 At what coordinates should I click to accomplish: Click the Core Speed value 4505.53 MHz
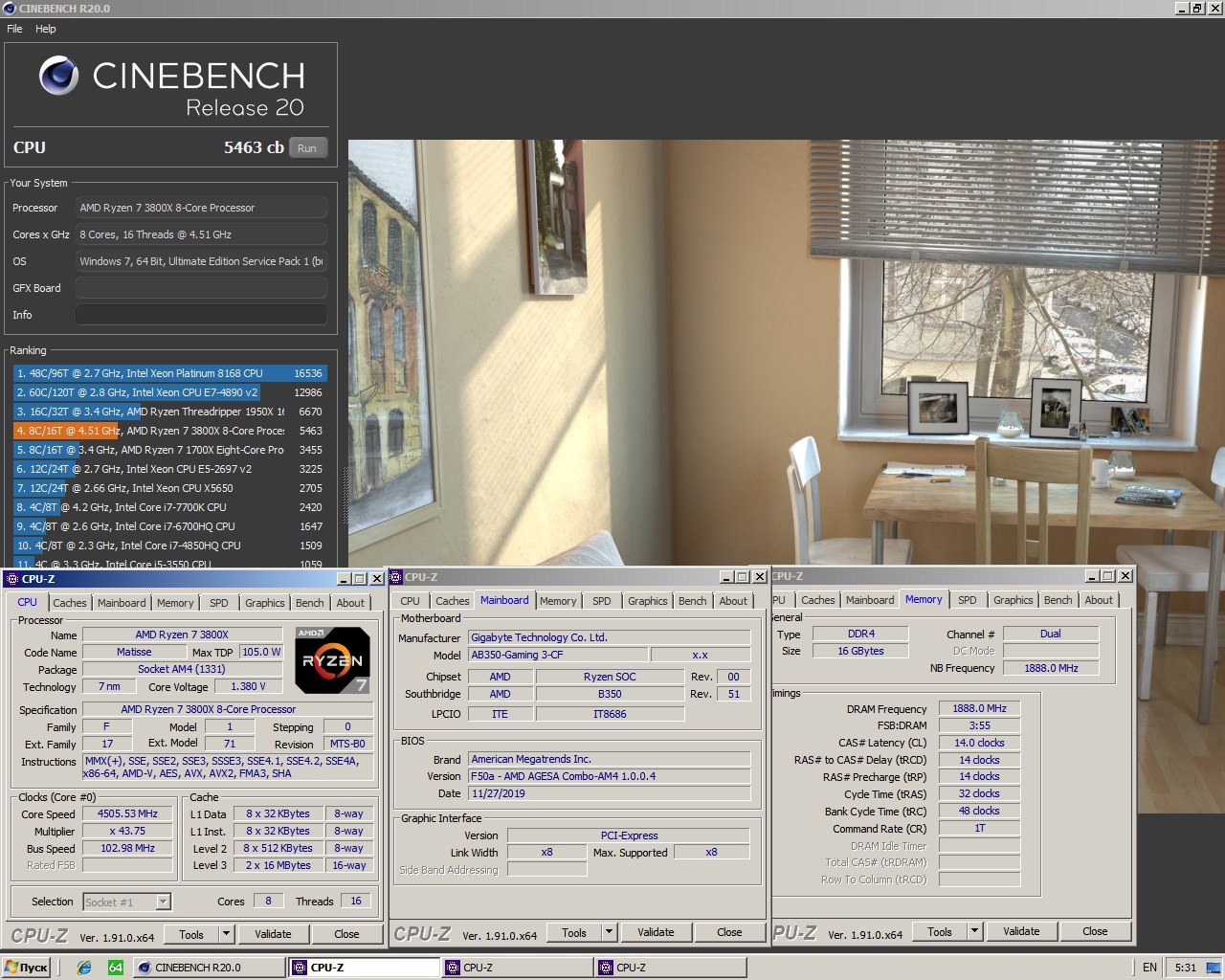(127, 813)
